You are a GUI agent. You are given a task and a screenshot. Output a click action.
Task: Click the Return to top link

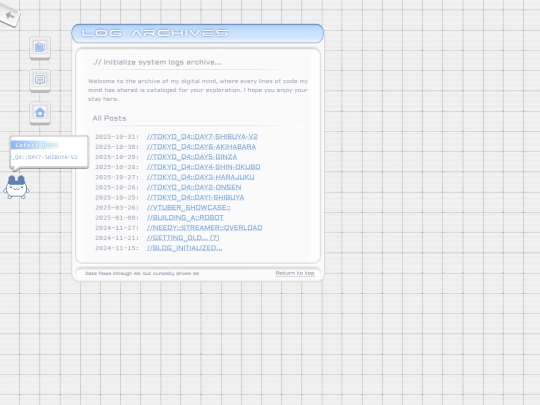[x=295, y=273]
